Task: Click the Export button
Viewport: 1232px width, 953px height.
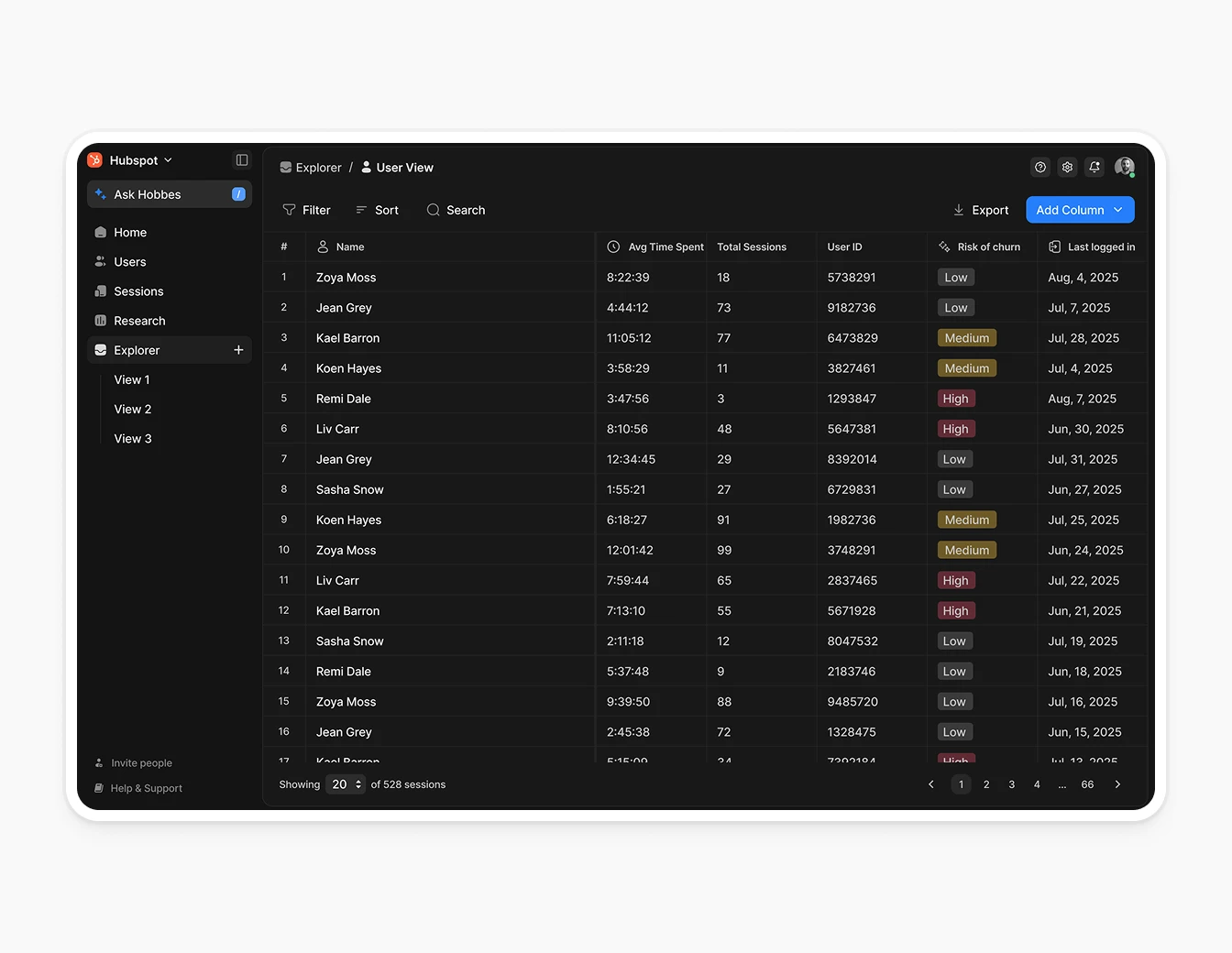Action: coord(981,210)
